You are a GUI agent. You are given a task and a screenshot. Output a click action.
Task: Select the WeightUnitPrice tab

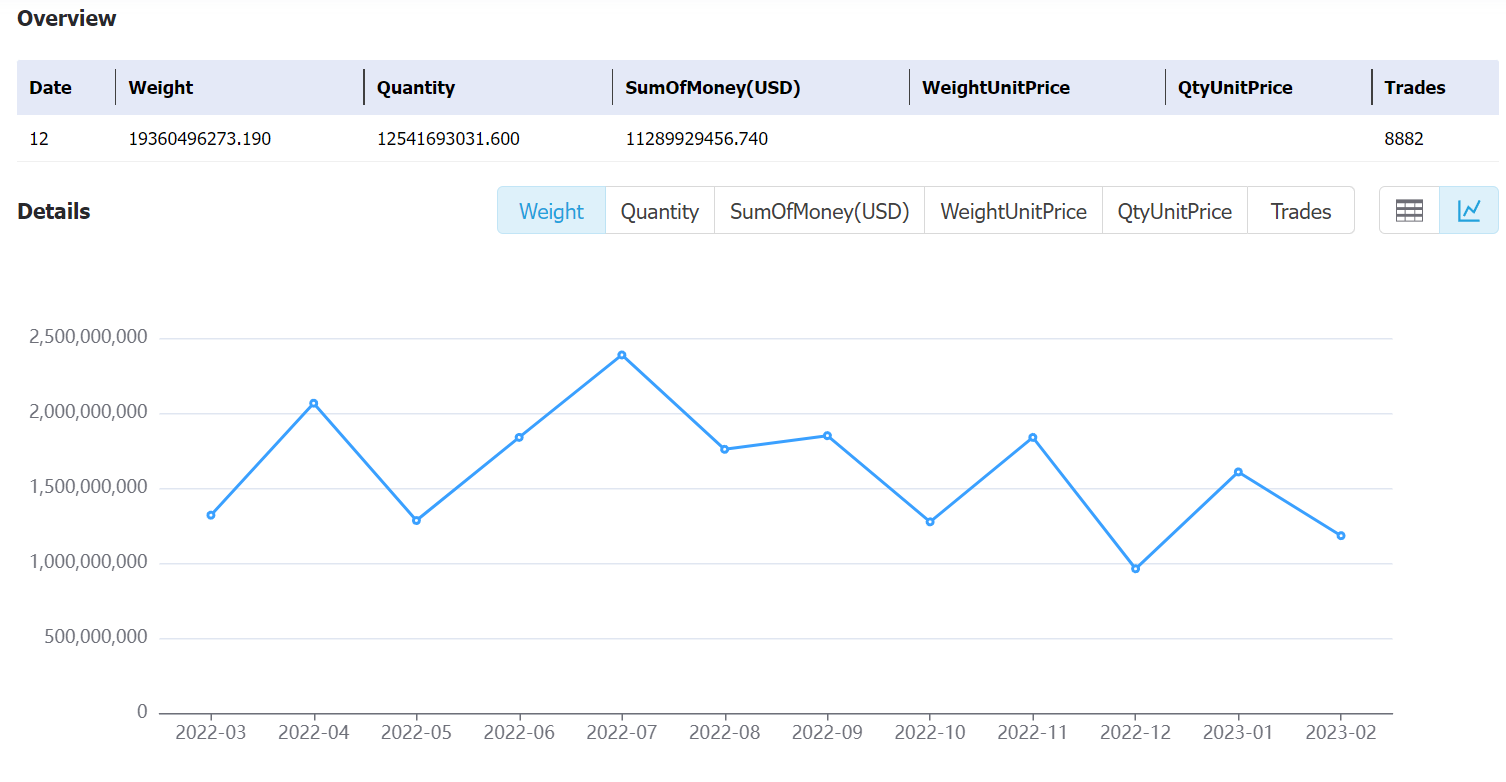coord(1014,211)
